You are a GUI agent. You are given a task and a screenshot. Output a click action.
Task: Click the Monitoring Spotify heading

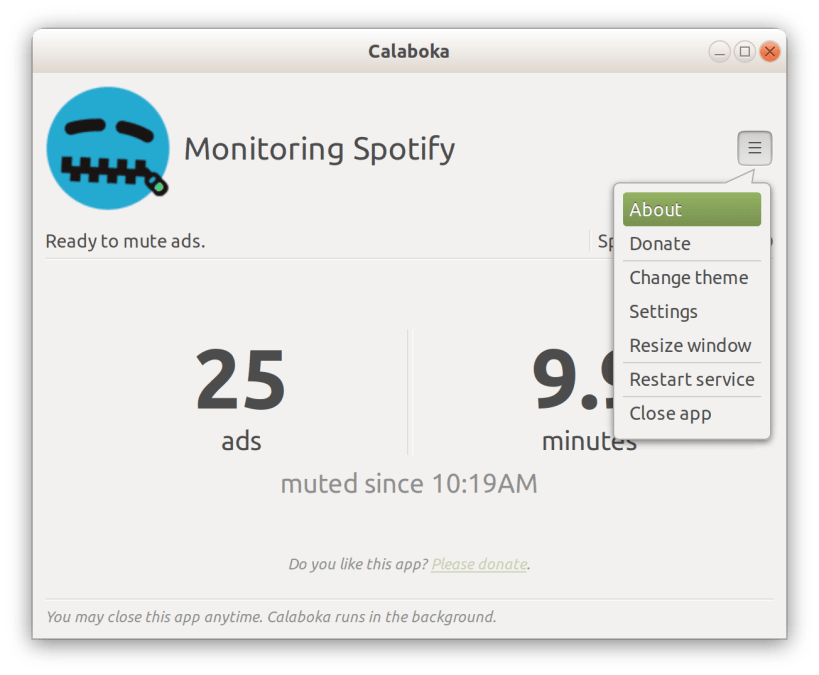(319, 149)
